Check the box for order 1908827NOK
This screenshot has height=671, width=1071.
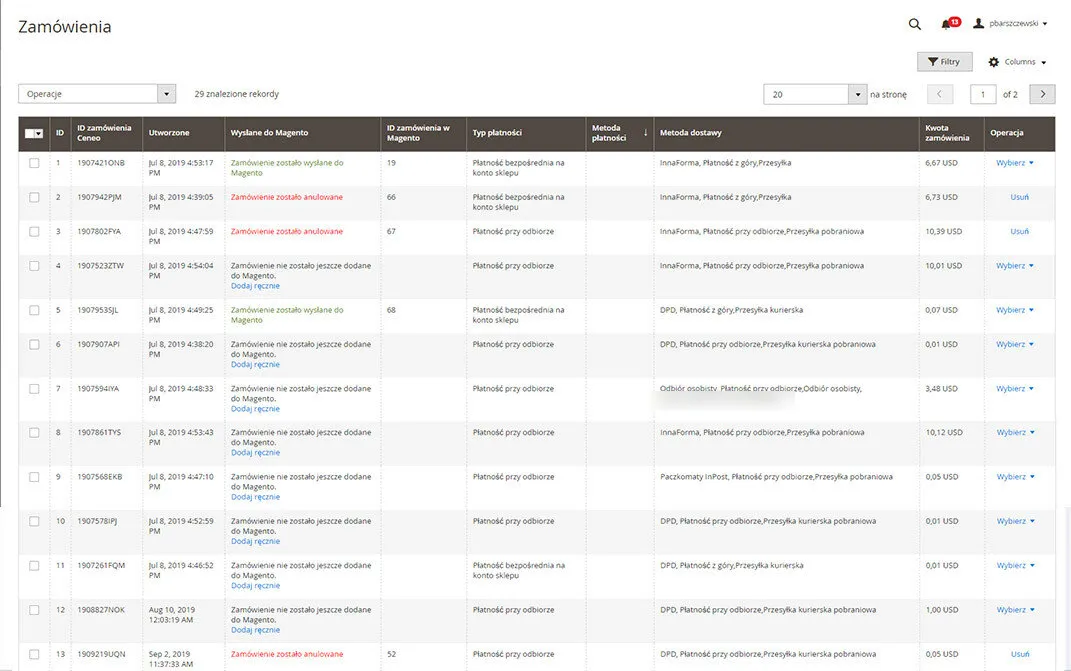click(x=34, y=610)
